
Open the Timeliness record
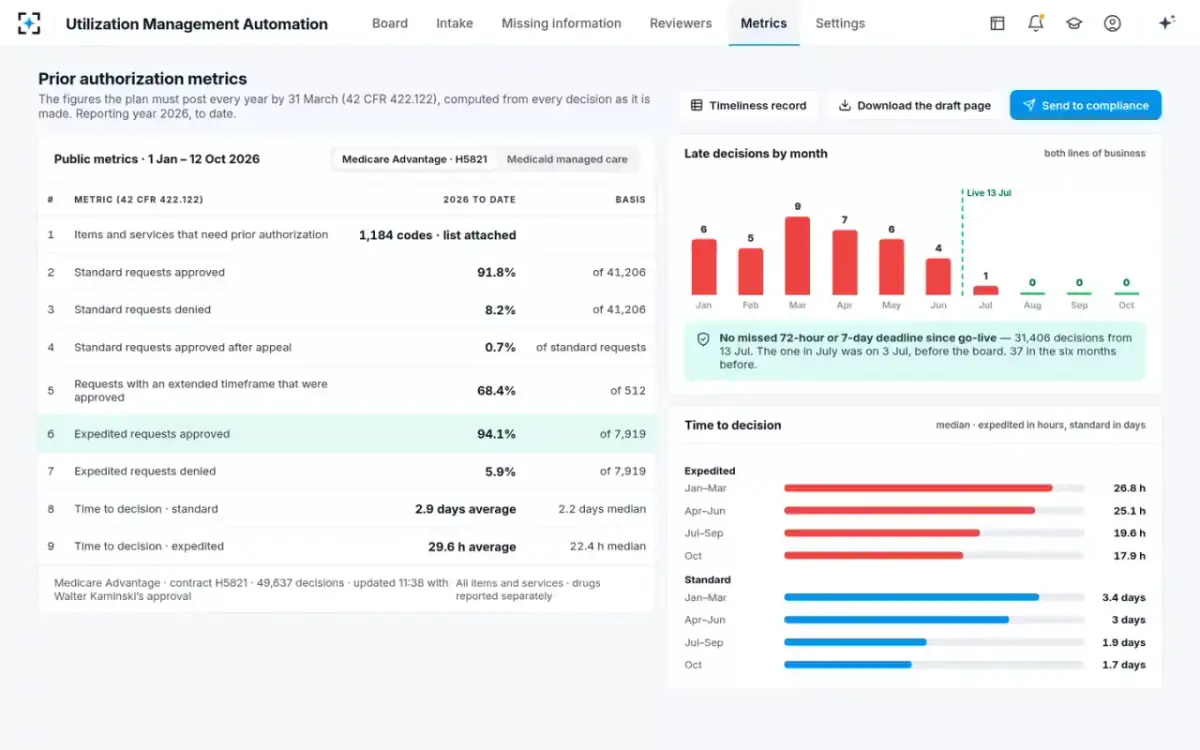(749, 105)
